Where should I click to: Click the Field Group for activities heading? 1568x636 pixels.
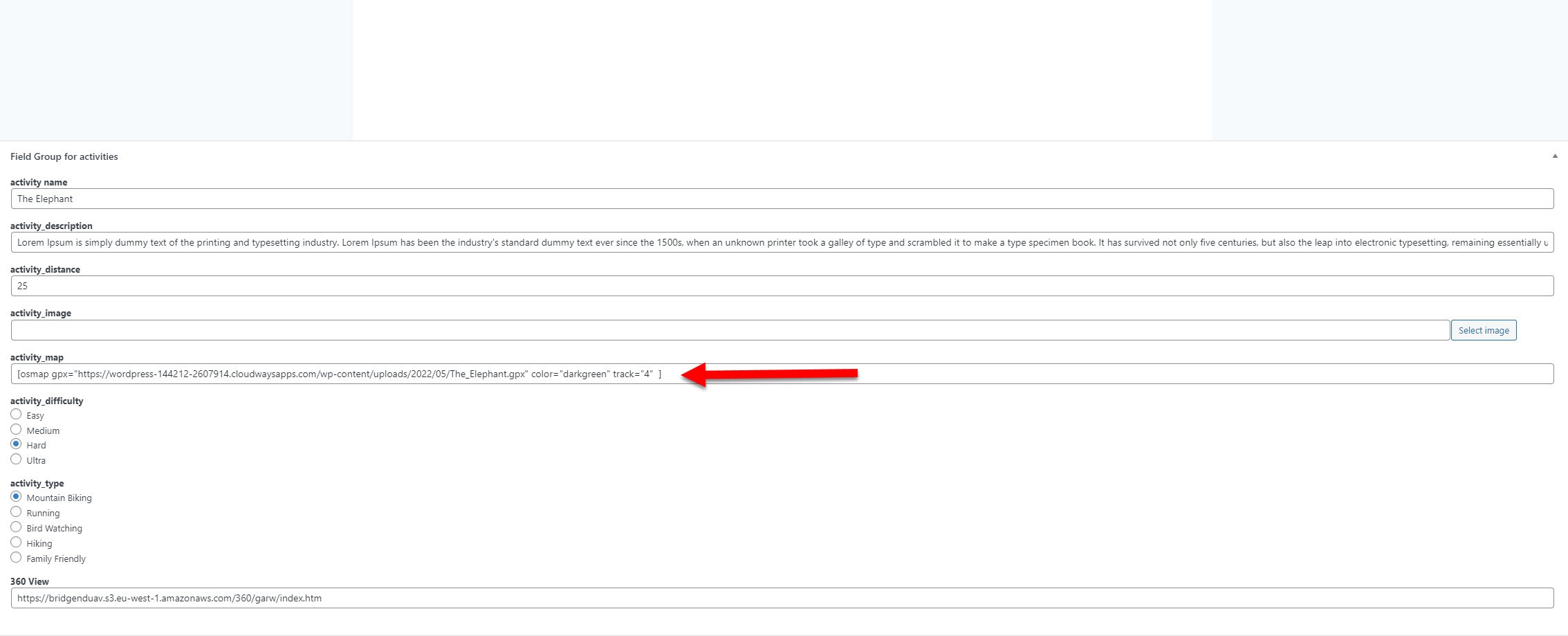[64, 156]
